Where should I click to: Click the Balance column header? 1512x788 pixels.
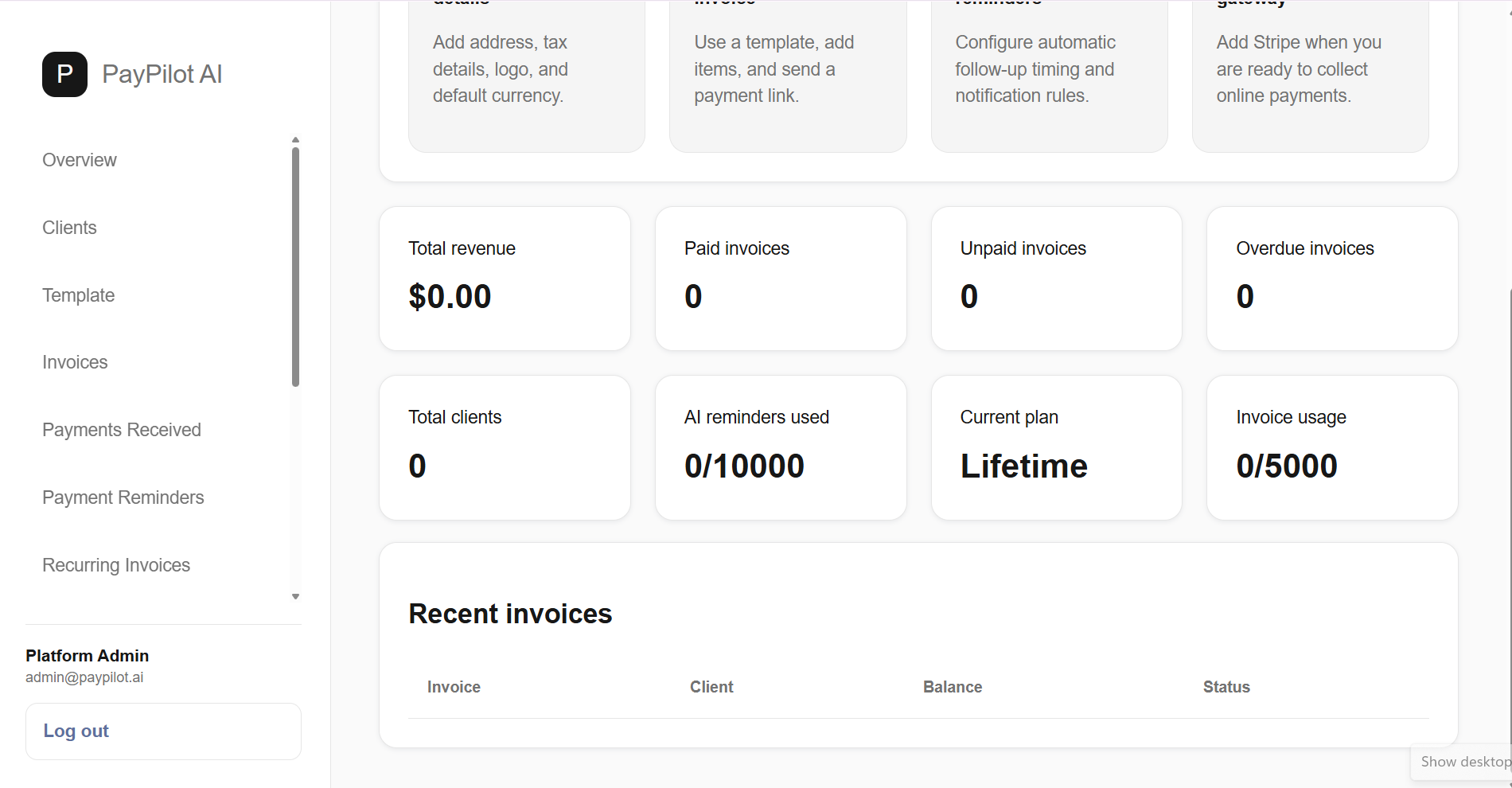click(953, 687)
